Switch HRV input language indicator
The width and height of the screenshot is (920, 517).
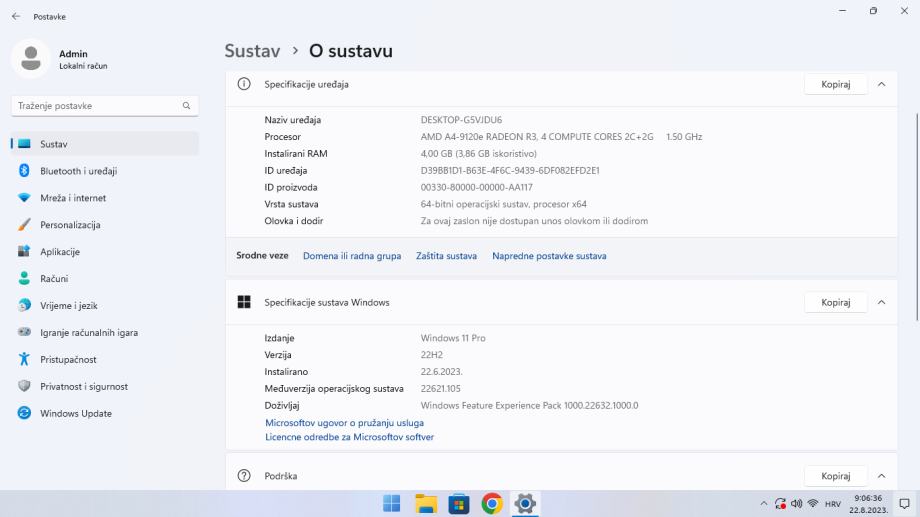tap(833, 504)
